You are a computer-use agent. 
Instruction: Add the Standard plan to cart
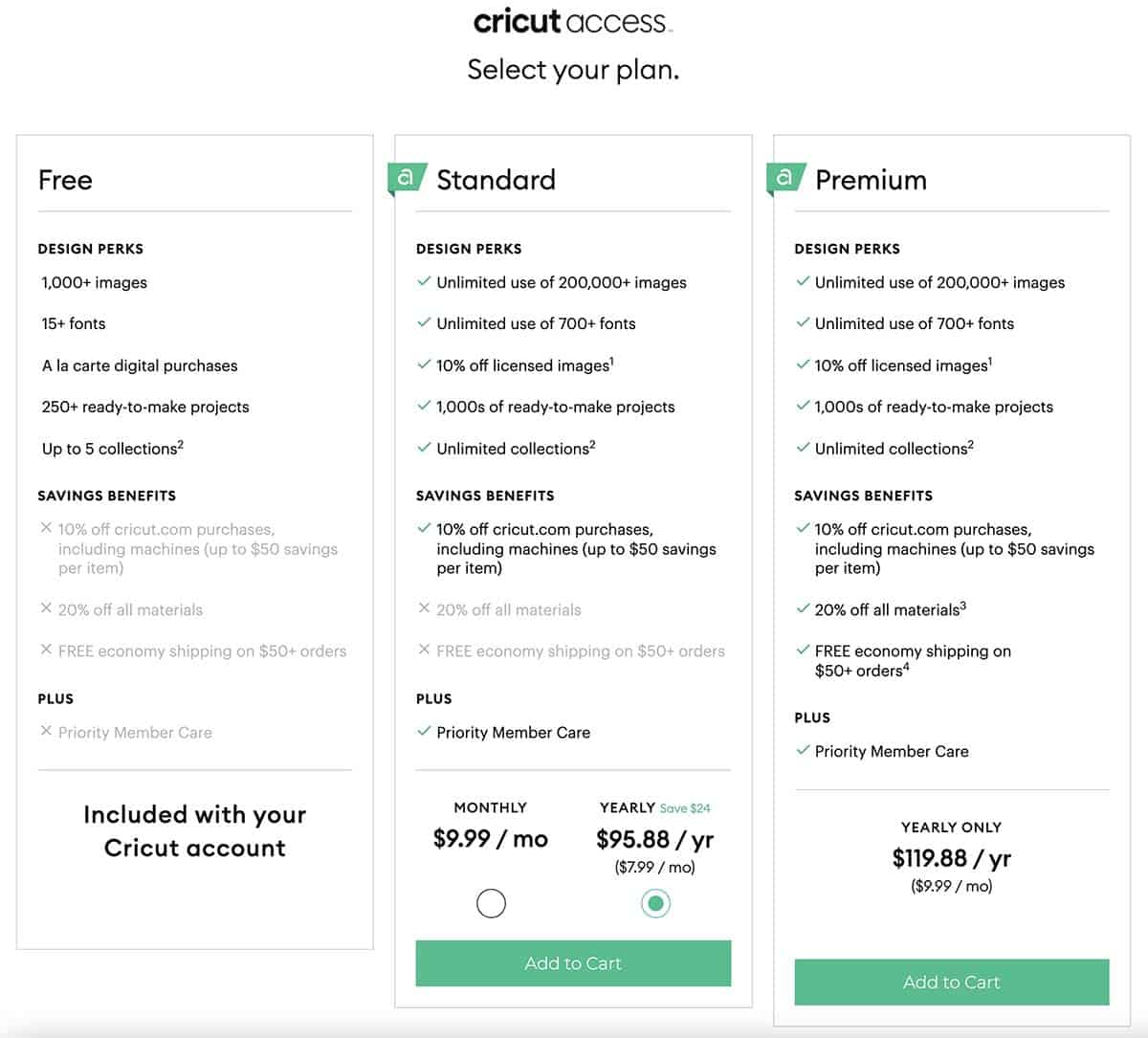[x=573, y=963]
